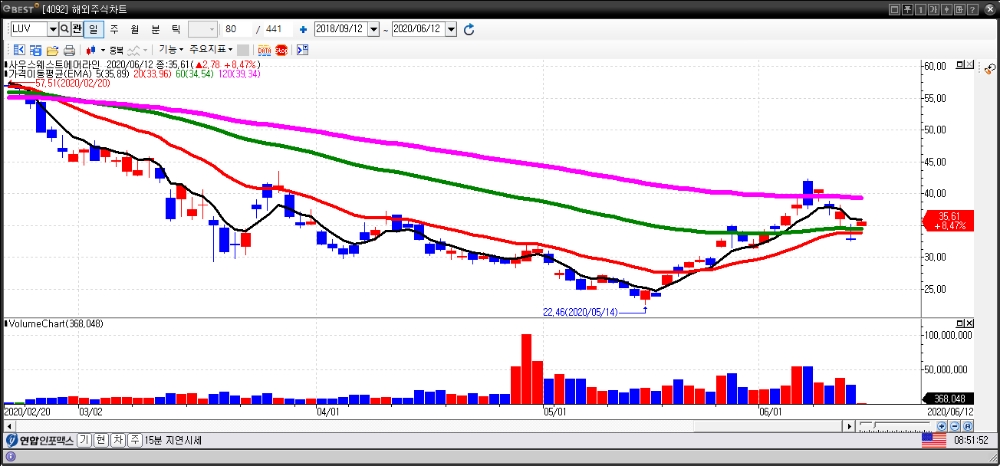The height and width of the screenshot is (466, 1000).
Task: Open the LUV symbol dropdown
Action: pyautogui.click(x=53, y=29)
